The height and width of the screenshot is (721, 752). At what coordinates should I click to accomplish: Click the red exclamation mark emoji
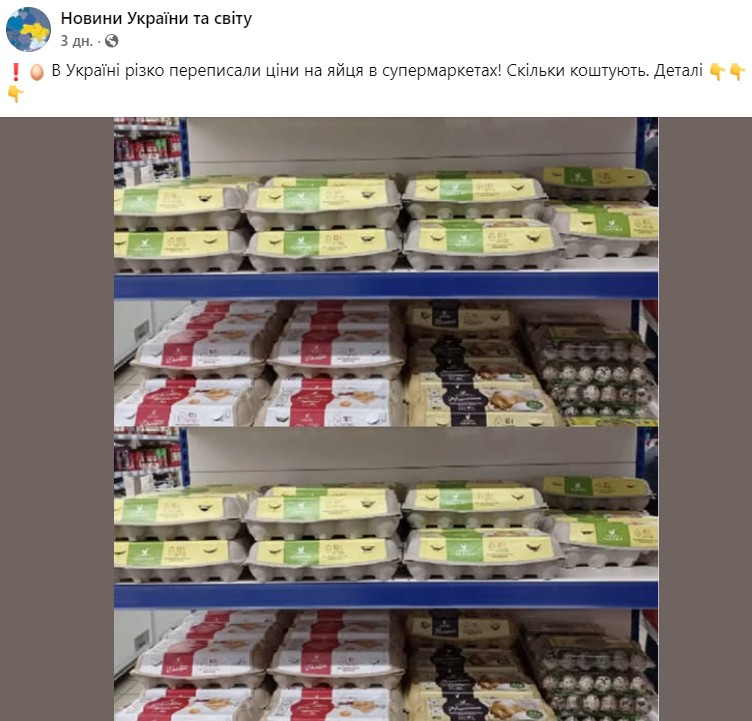15,71
